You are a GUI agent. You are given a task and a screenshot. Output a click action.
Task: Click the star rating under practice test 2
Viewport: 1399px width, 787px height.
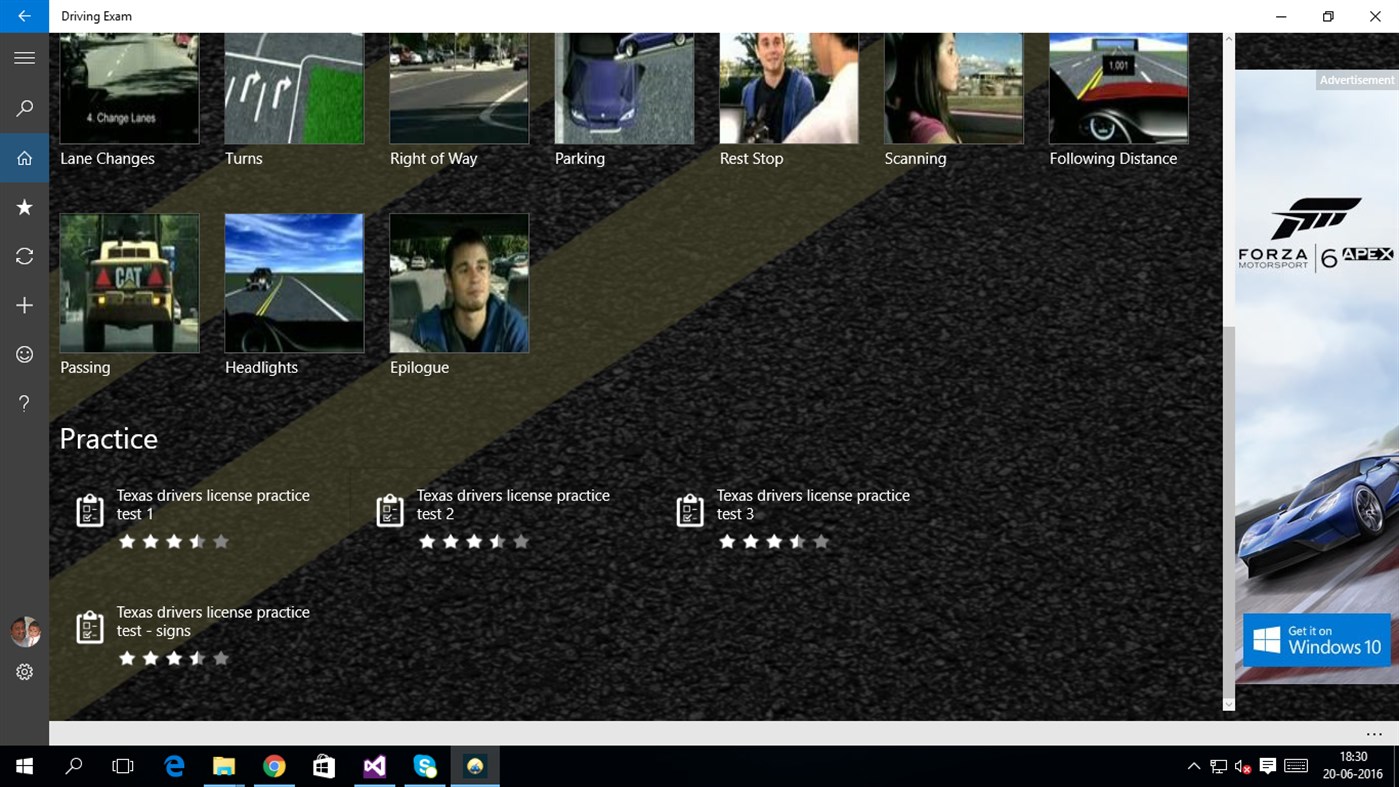coord(473,541)
